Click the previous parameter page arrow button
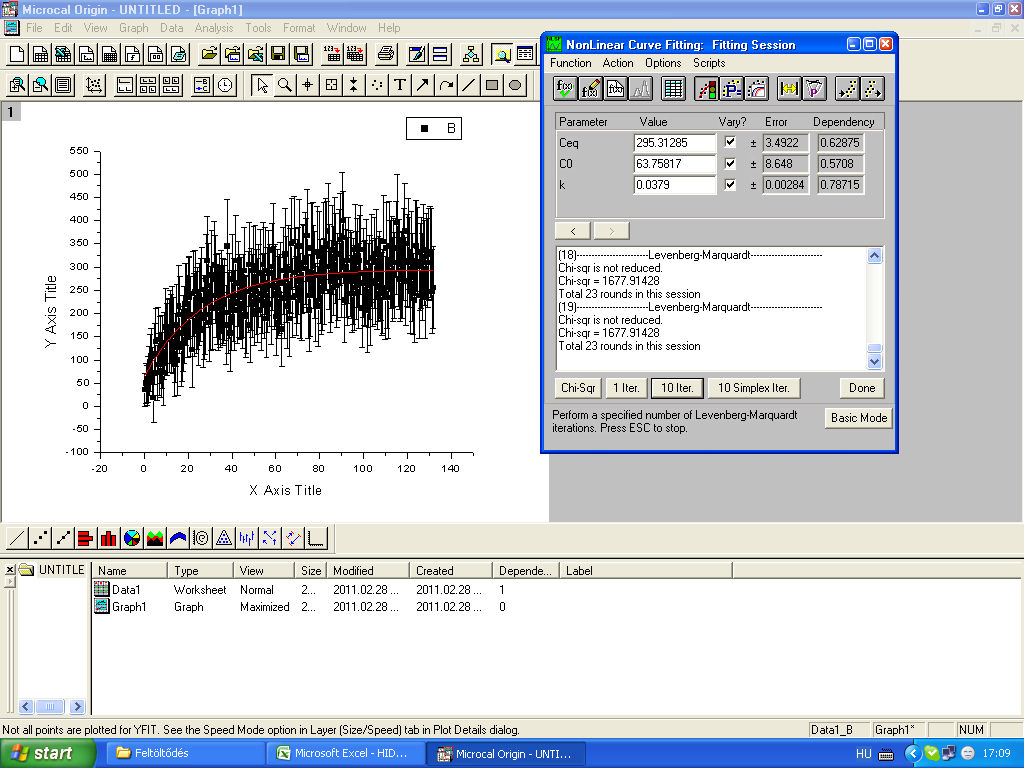1024x768 pixels. (573, 231)
